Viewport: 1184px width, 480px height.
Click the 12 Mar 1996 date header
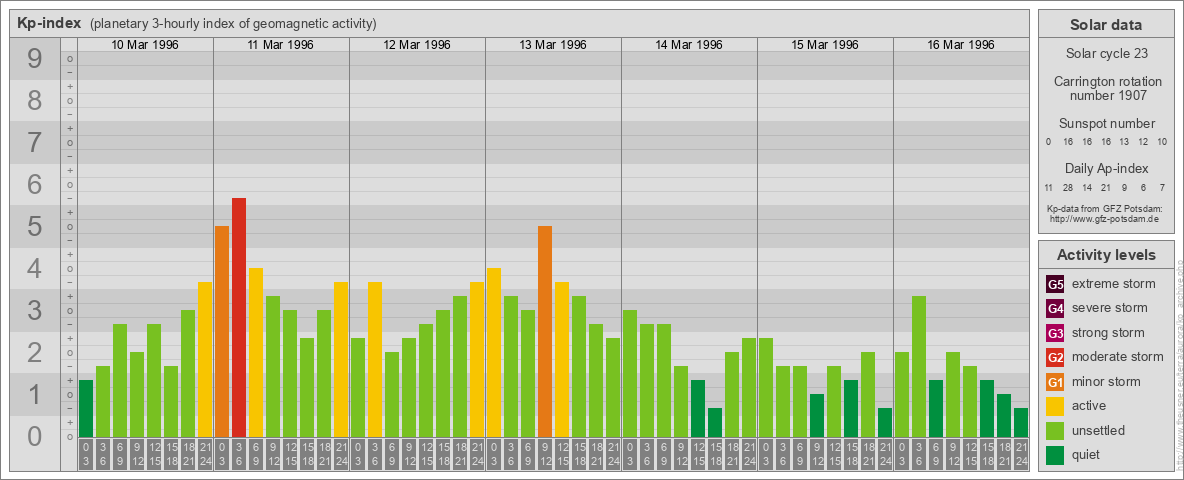tap(417, 45)
